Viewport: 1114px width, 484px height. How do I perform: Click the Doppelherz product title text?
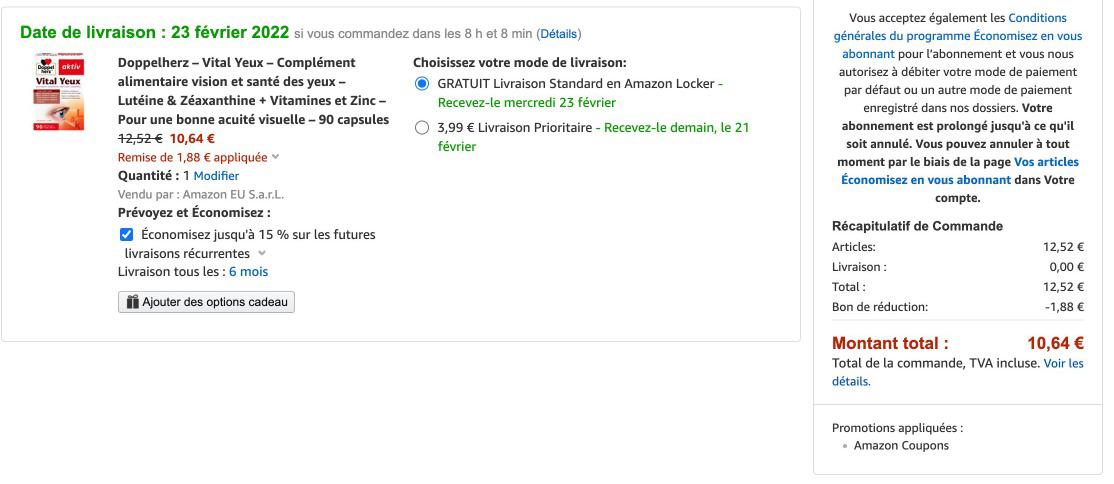tap(254, 91)
